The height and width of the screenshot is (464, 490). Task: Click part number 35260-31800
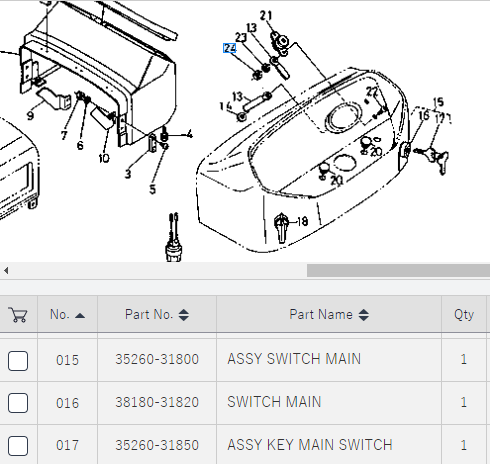pyautogui.click(x=157, y=359)
